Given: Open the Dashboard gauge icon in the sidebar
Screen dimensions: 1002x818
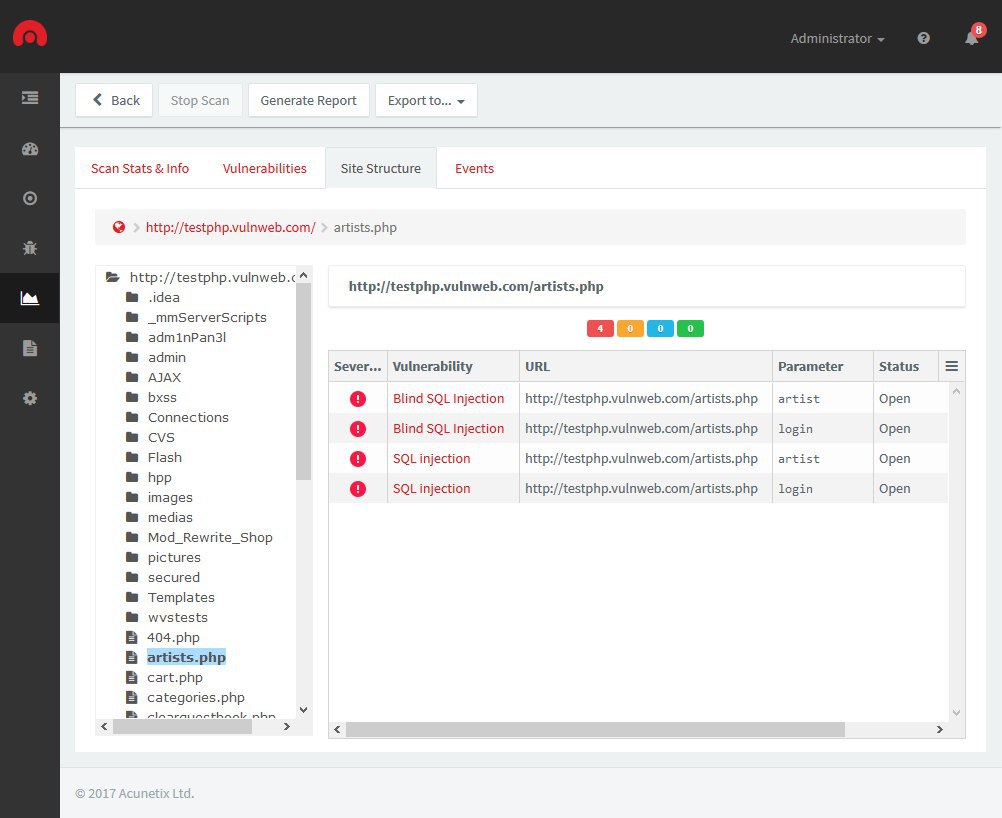Looking at the screenshot, I should pos(30,149).
